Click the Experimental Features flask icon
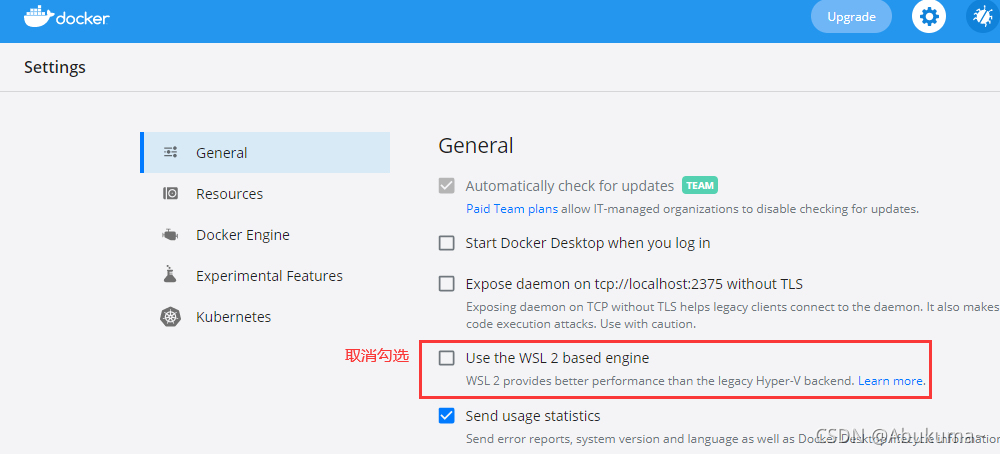 pos(169,275)
